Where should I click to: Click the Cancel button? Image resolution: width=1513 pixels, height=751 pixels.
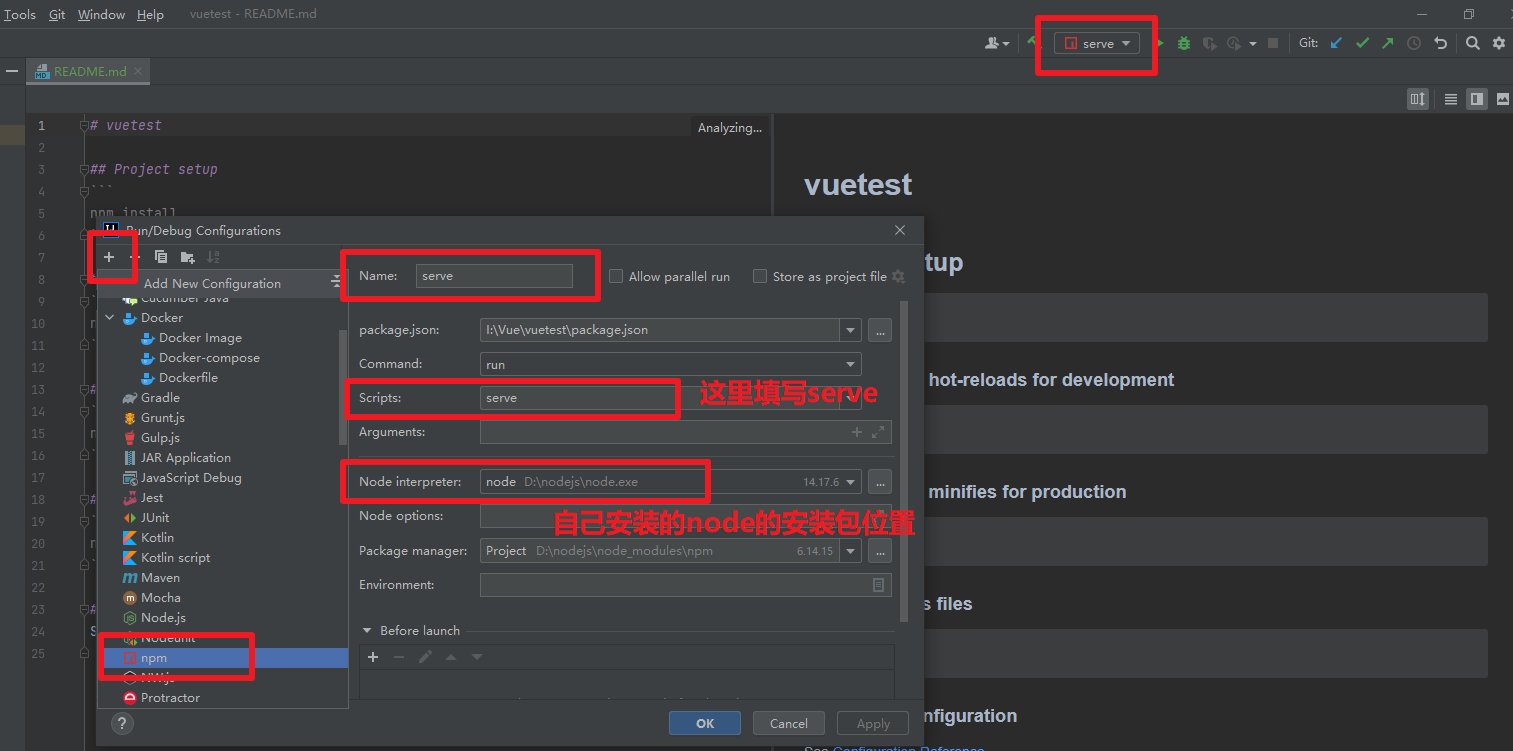coord(788,723)
